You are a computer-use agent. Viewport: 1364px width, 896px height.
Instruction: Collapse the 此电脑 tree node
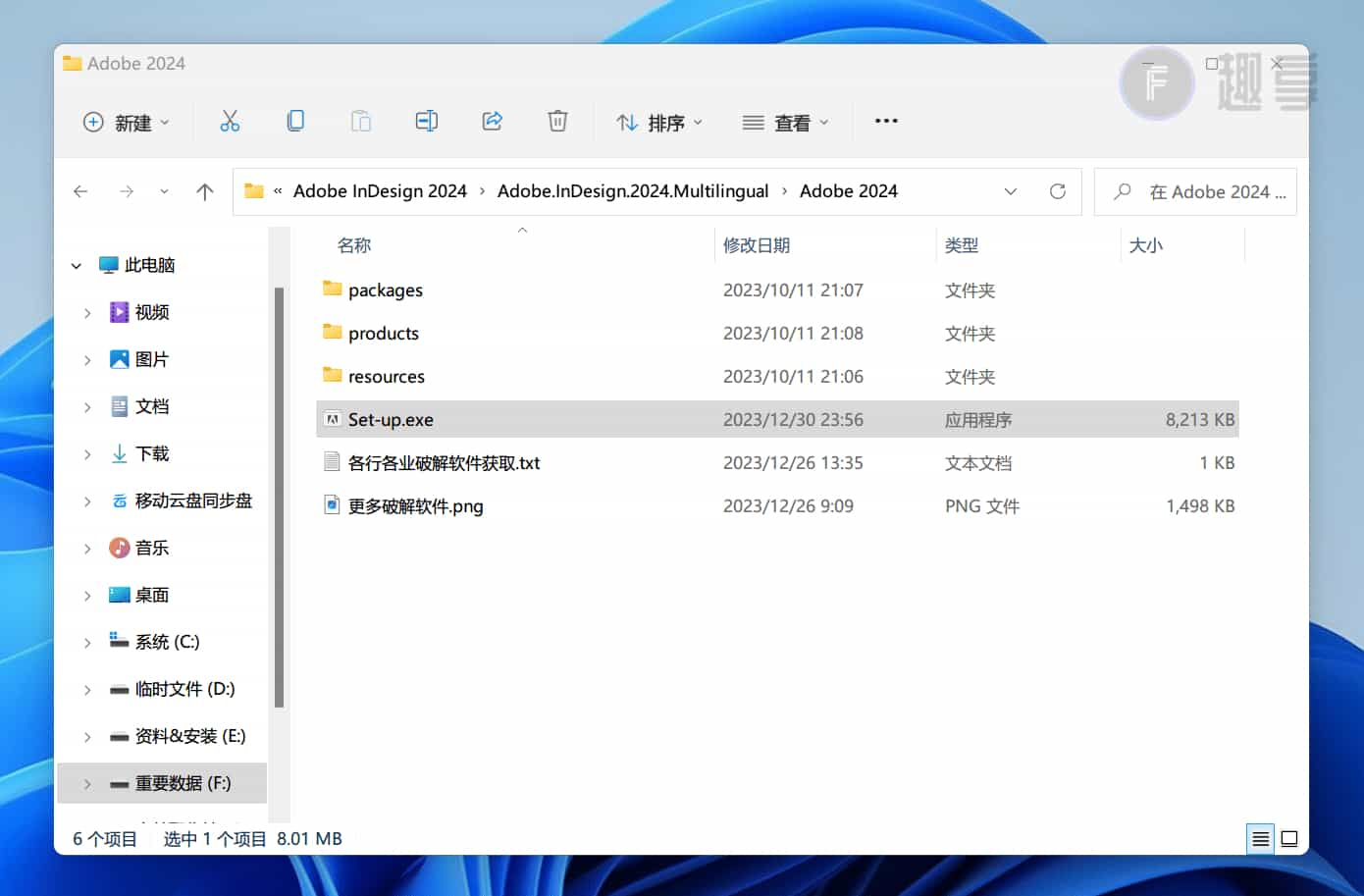tap(77, 266)
